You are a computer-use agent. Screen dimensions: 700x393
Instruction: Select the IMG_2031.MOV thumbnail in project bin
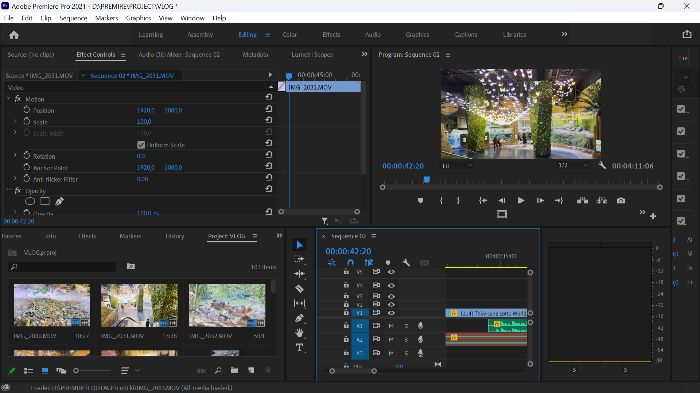point(139,305)
